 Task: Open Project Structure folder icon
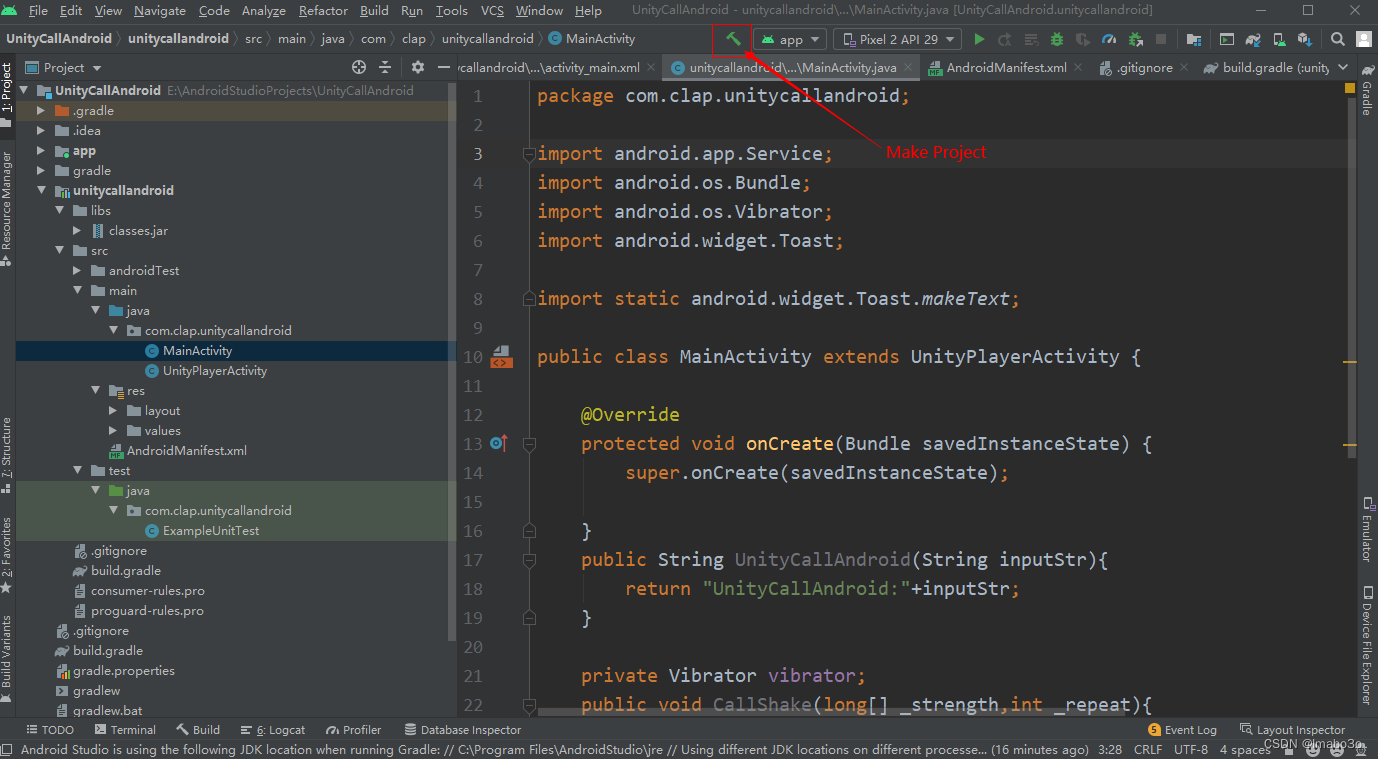[x=1194, y=39]
